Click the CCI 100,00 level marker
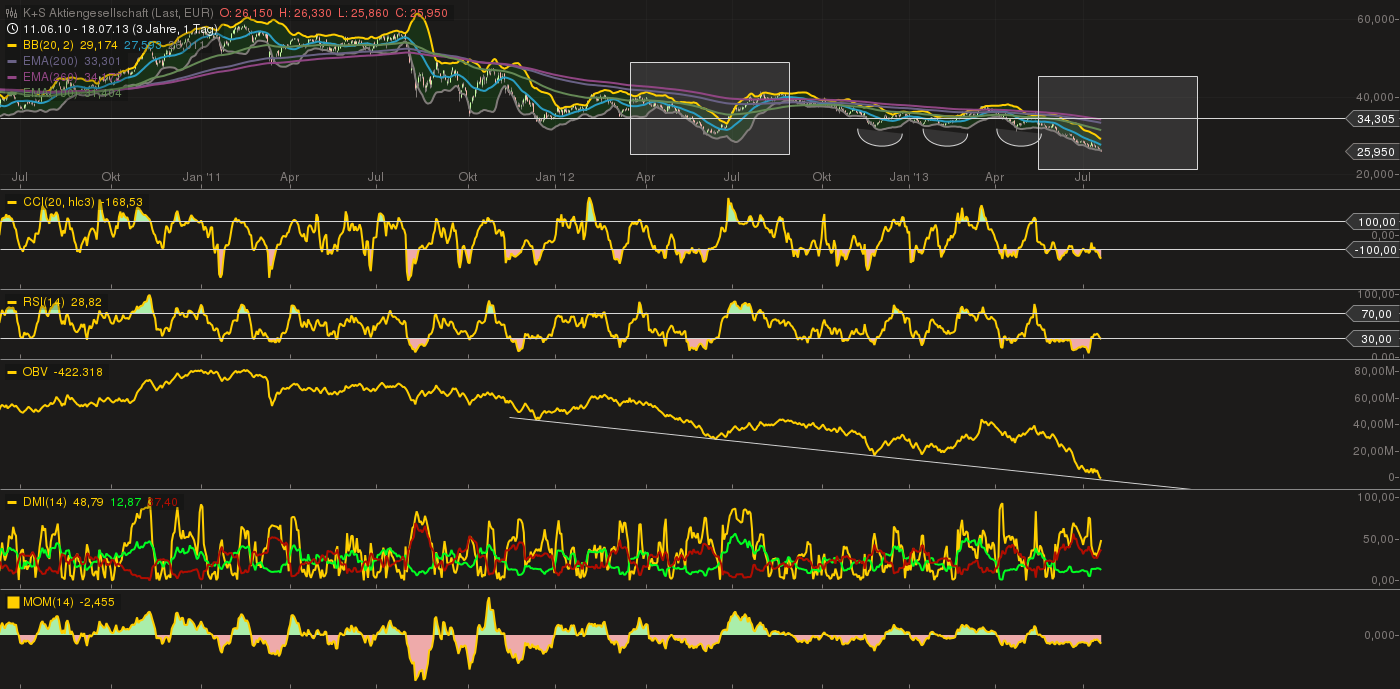 pos(1374,222)
